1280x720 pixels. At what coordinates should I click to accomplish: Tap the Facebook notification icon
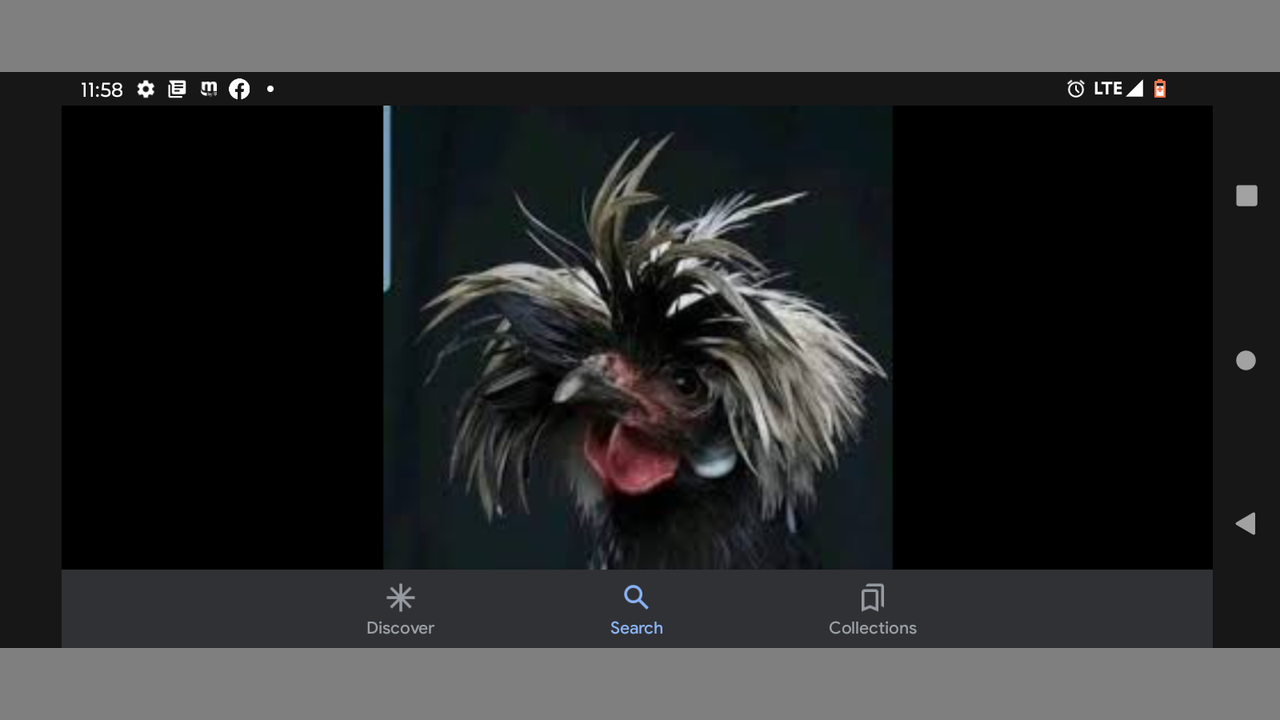click(239, 89)
